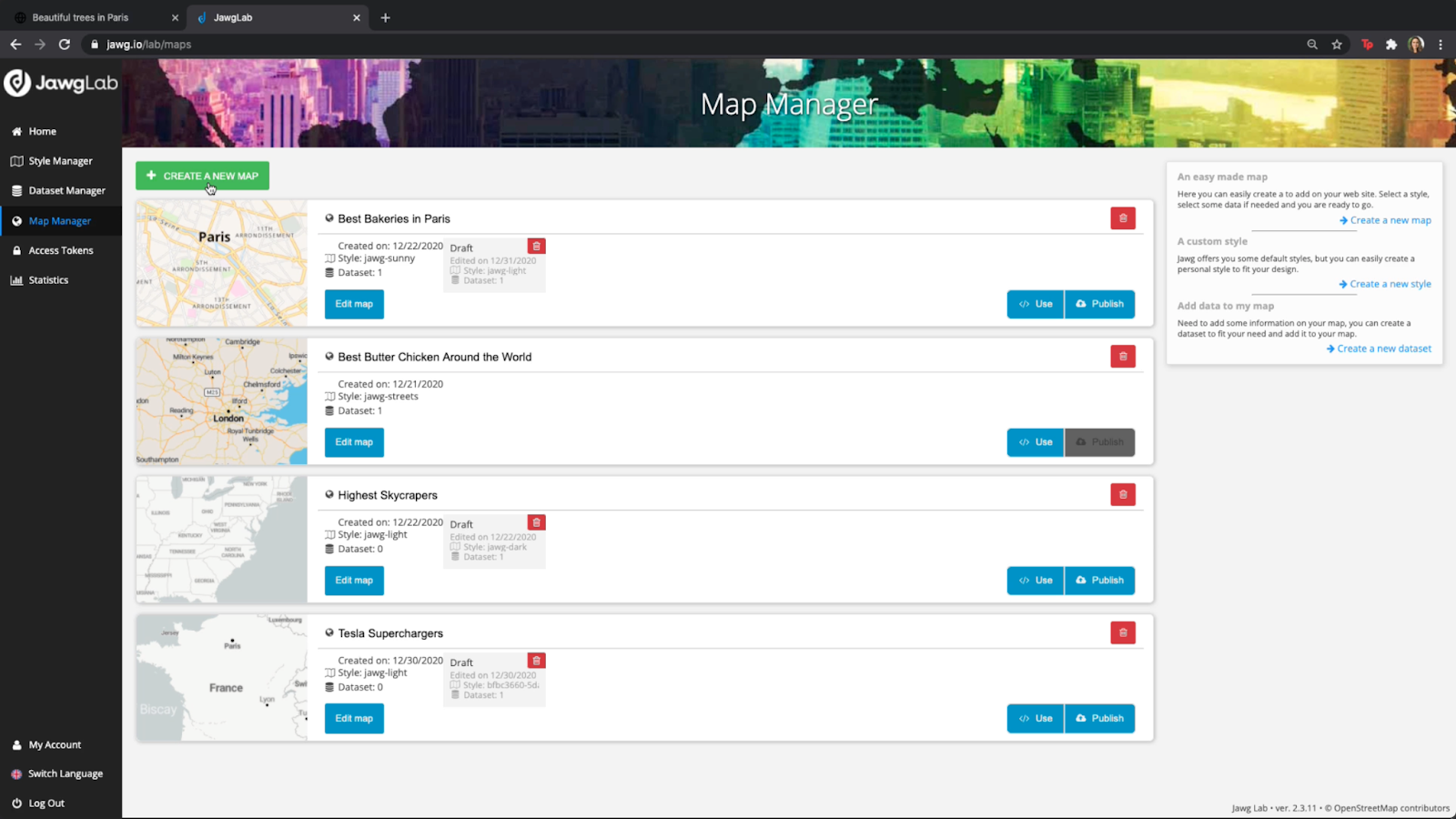Log Out of Jawg Lab

click(x=38, y=804)
